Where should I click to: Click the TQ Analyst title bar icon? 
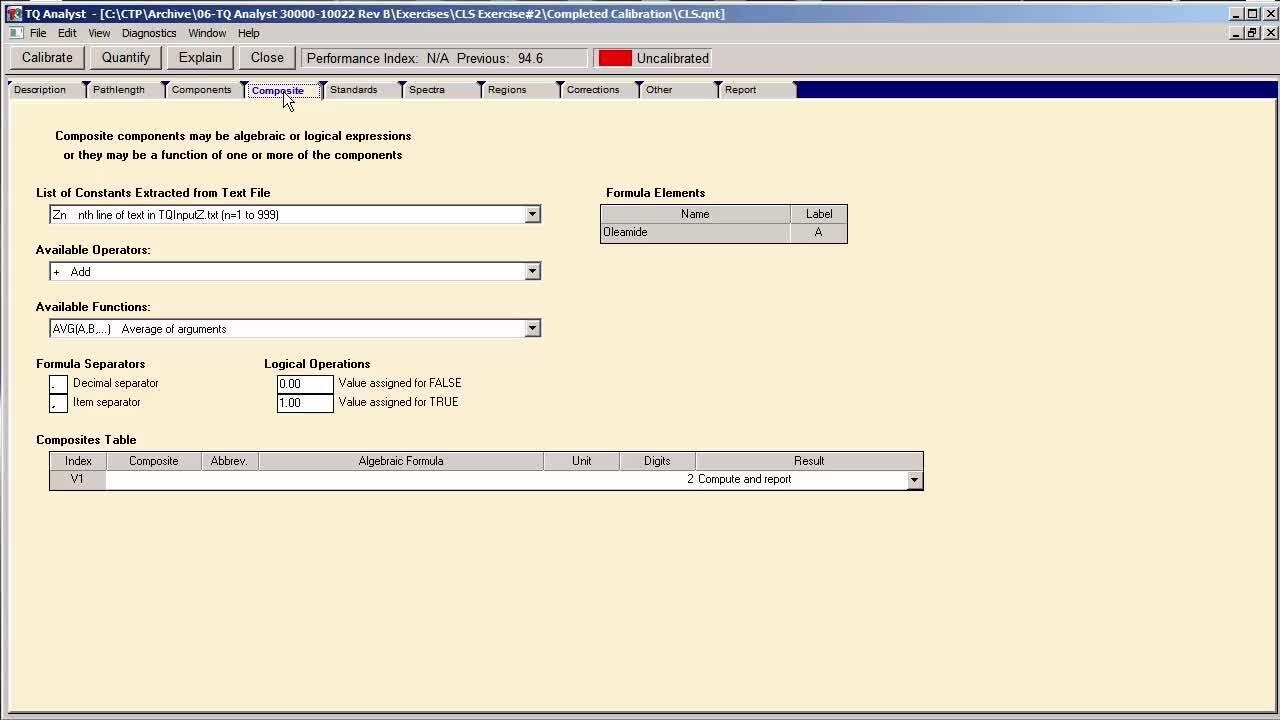pos(14,14)
